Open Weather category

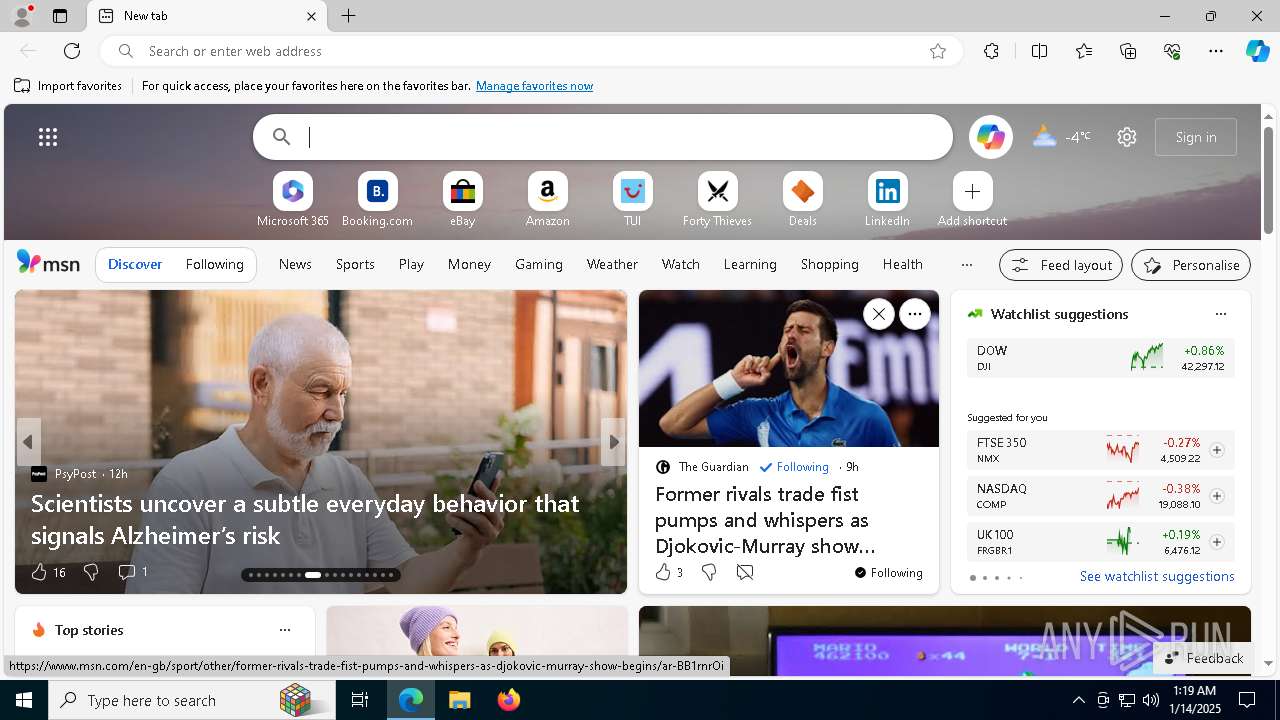coord(612,264)
